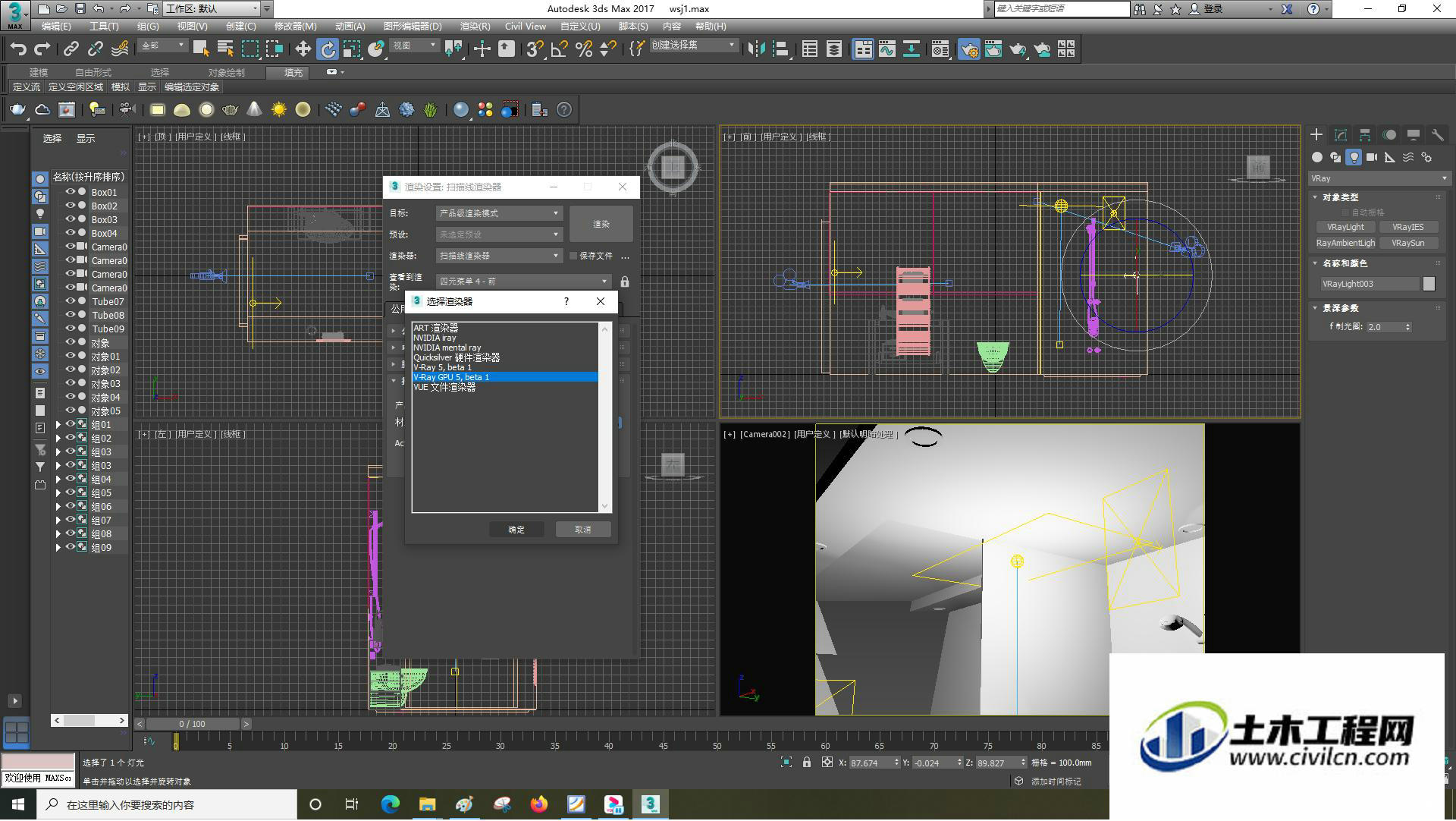Click the Redo arrow in main toolbar

click(42, 49)
